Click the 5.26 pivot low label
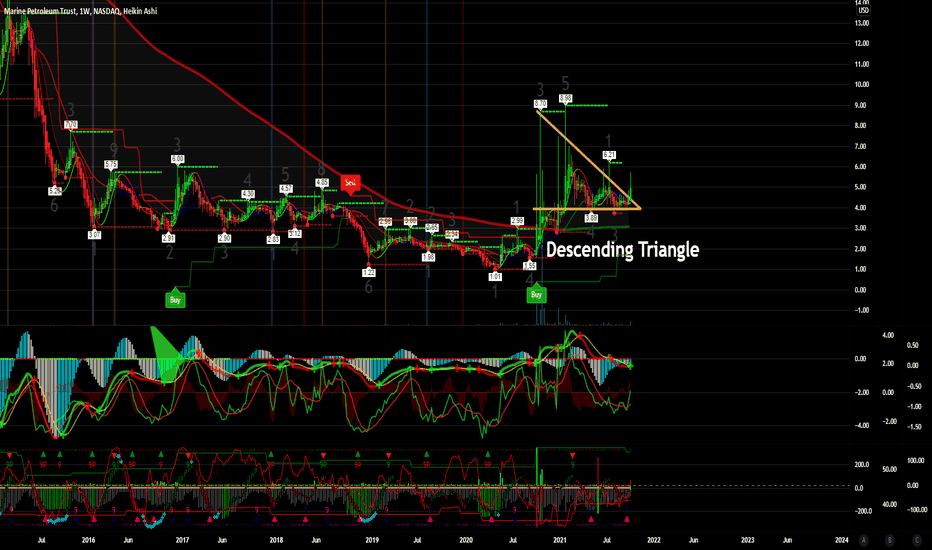The height and width of the screenshot is (550, 932). (x=55, y=191)
